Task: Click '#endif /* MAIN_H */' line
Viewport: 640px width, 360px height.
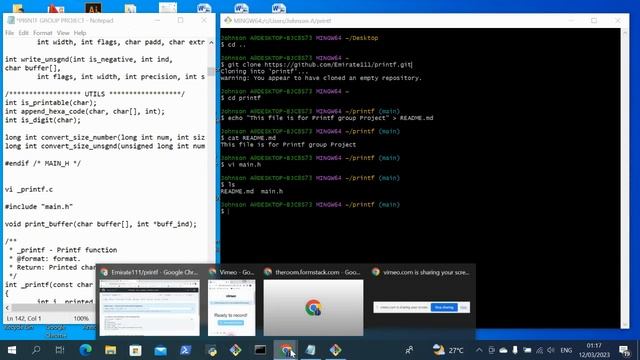Action: (43, 163)
